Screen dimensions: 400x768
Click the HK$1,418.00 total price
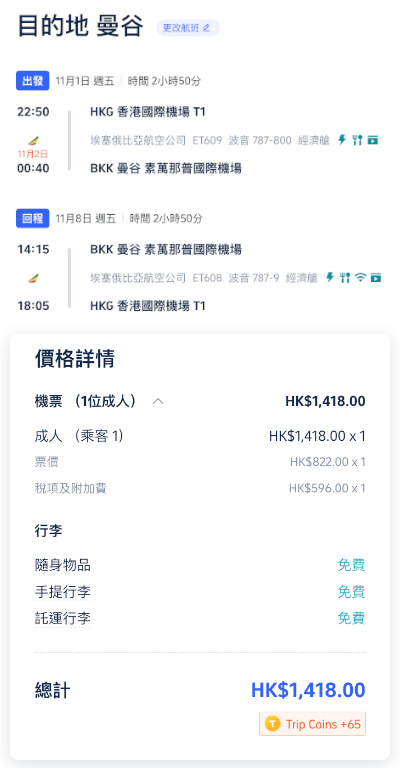coord(308,690)
